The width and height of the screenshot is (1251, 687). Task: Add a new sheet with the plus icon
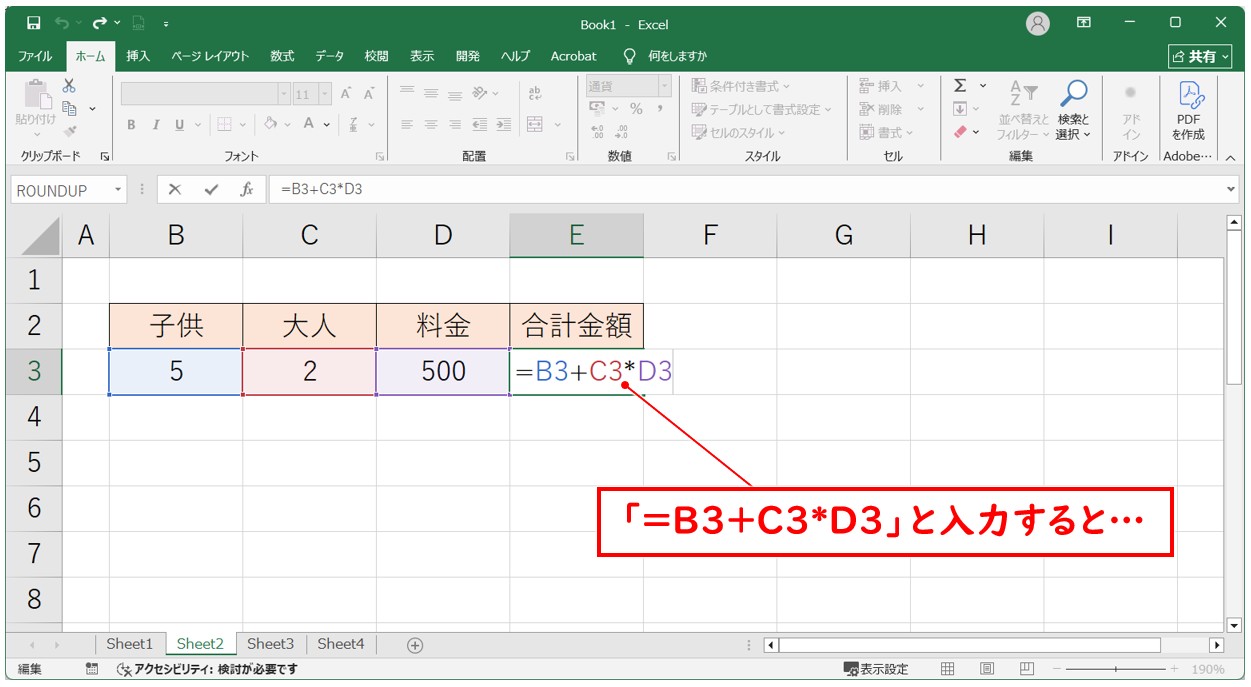(x=415, y=645)
